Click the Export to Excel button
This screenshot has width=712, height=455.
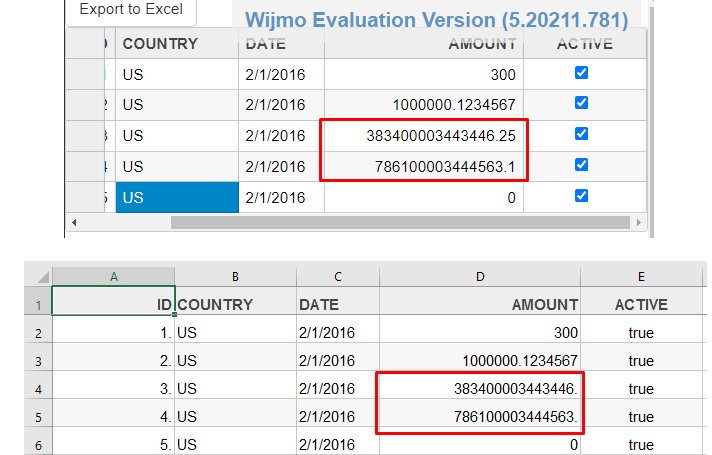[x=131, y=10]
